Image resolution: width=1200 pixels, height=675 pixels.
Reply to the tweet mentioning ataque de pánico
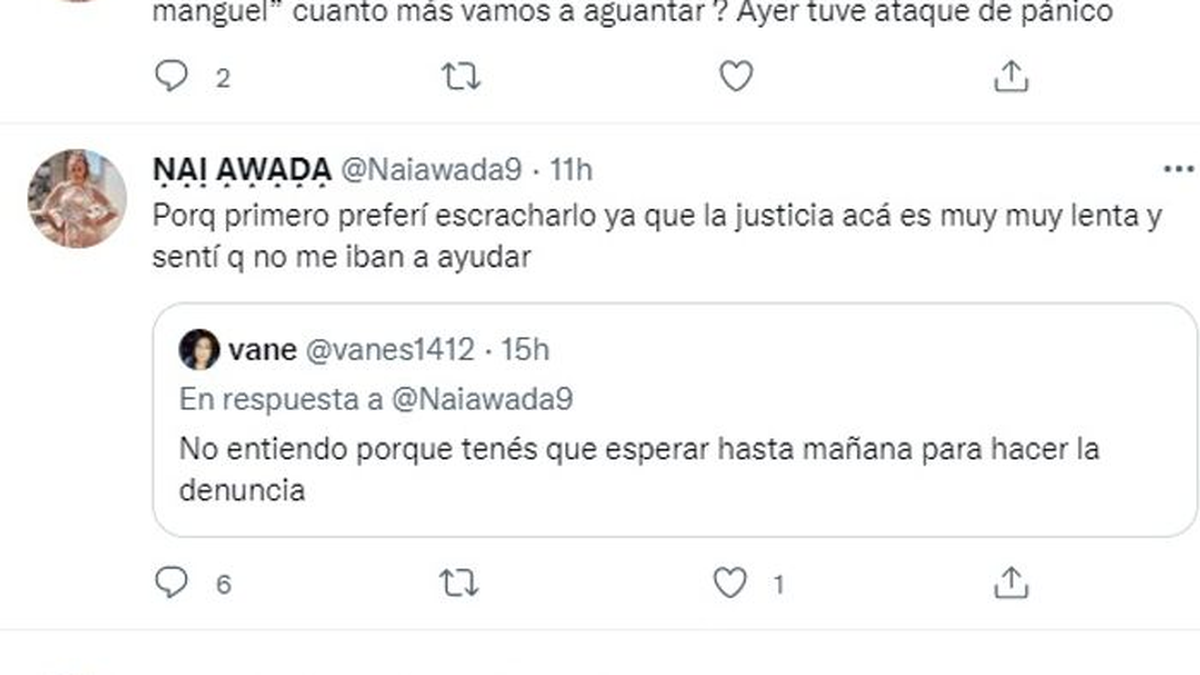click(x=173, y=77)
